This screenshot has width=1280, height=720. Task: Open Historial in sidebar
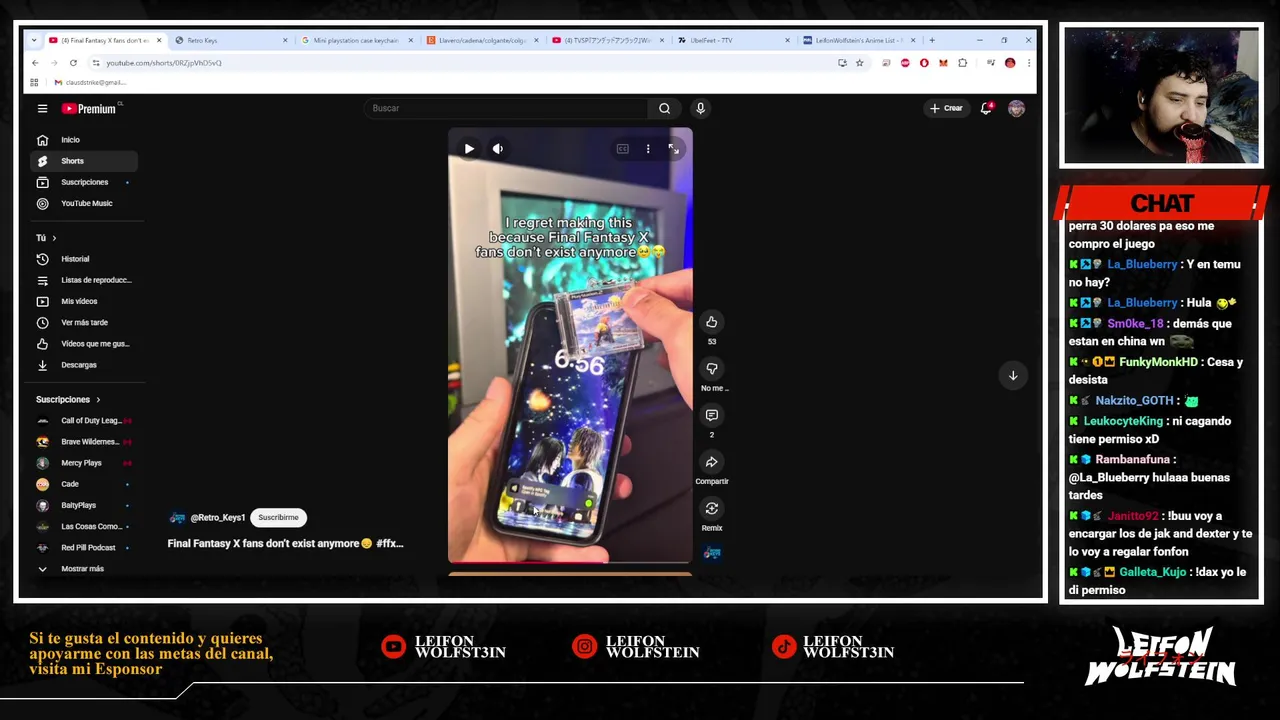coord(84,259)
